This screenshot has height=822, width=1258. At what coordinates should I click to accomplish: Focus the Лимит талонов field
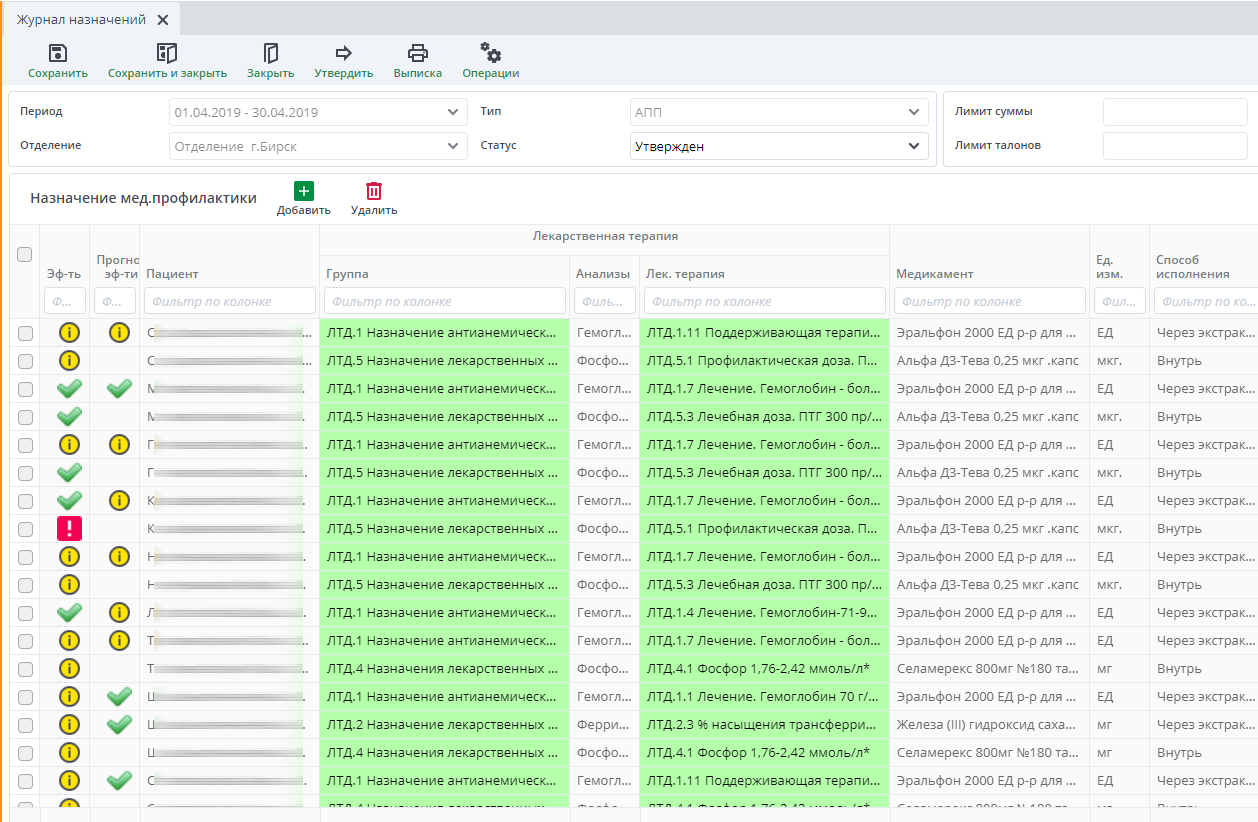coord(1175,146)
